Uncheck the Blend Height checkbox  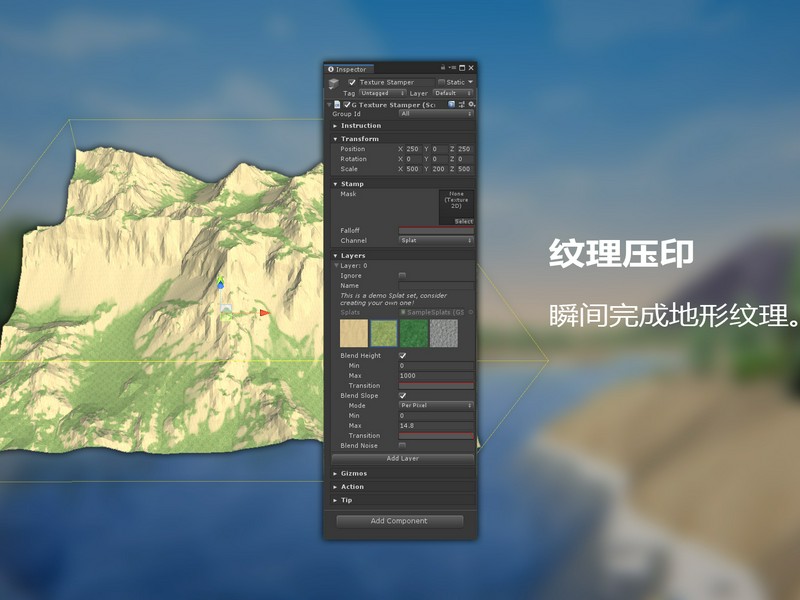402,356
